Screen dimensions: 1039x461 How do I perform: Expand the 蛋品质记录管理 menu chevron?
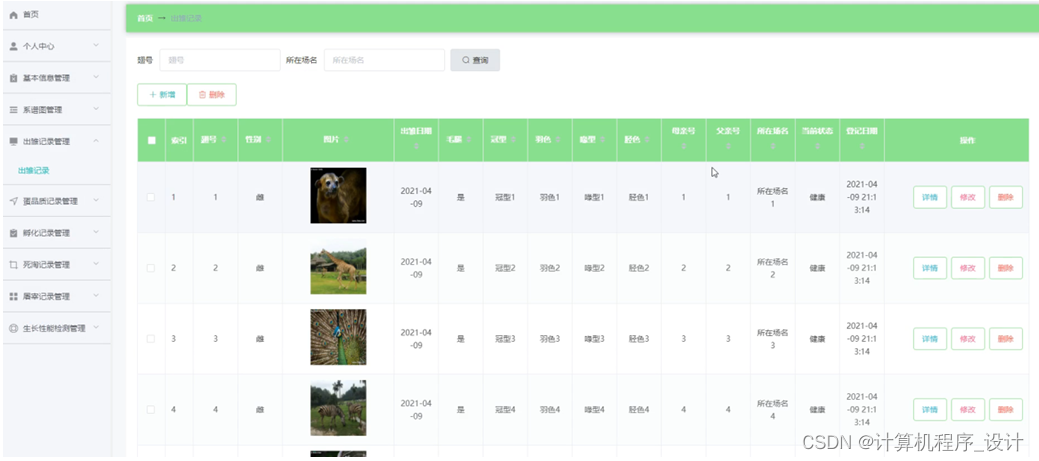(96, 200)
